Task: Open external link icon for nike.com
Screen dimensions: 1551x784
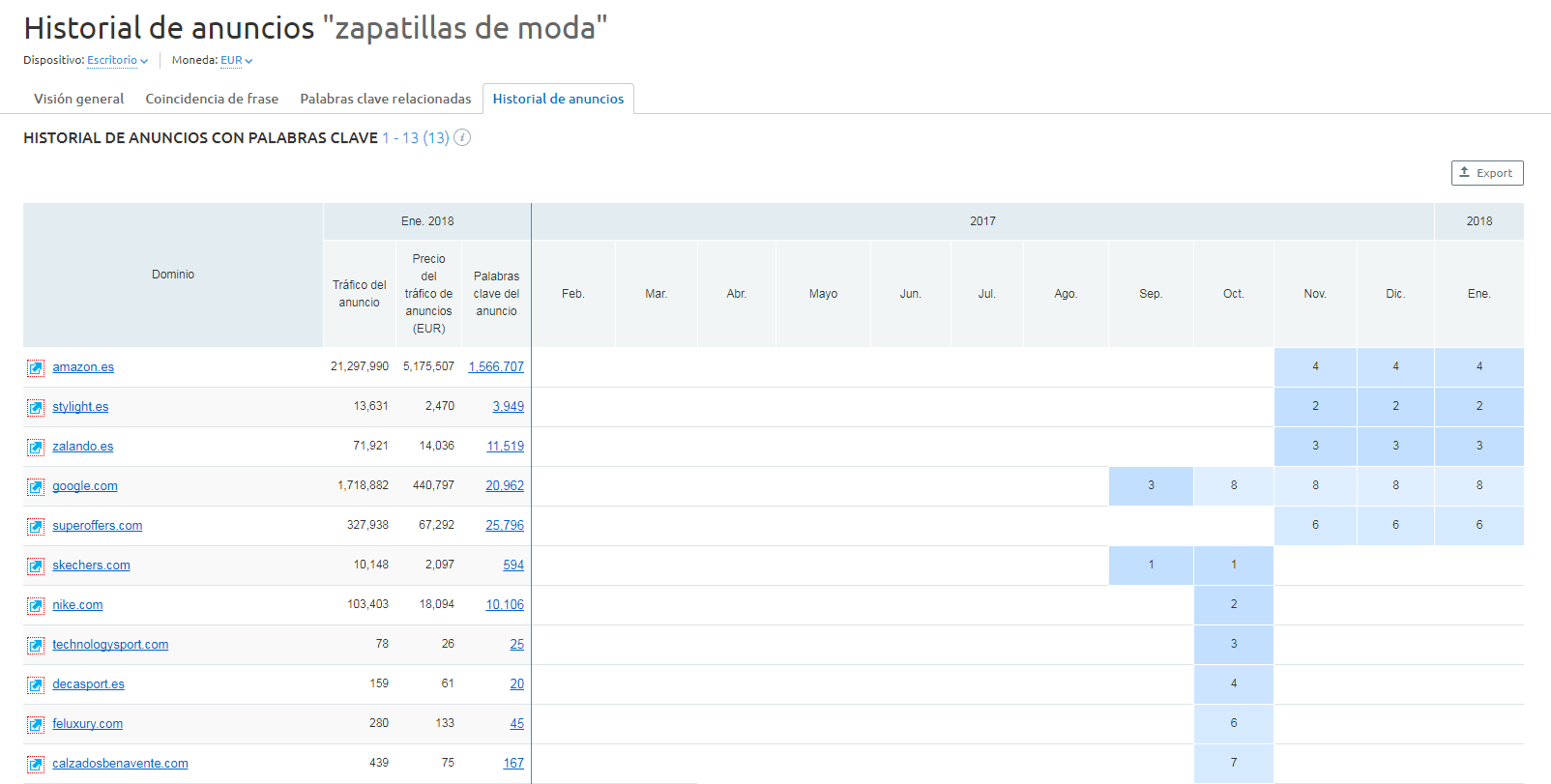Action: coord(36,605)
